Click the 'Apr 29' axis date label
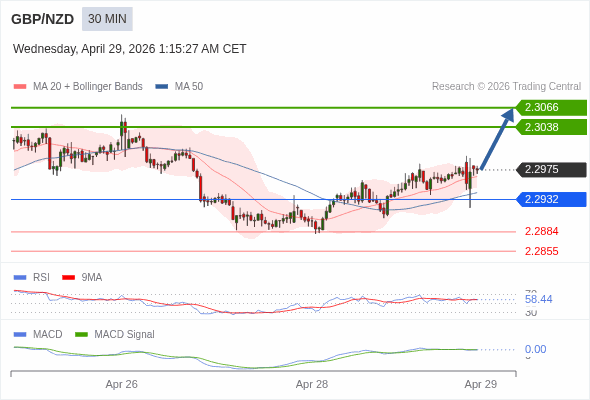 [481, 384]
